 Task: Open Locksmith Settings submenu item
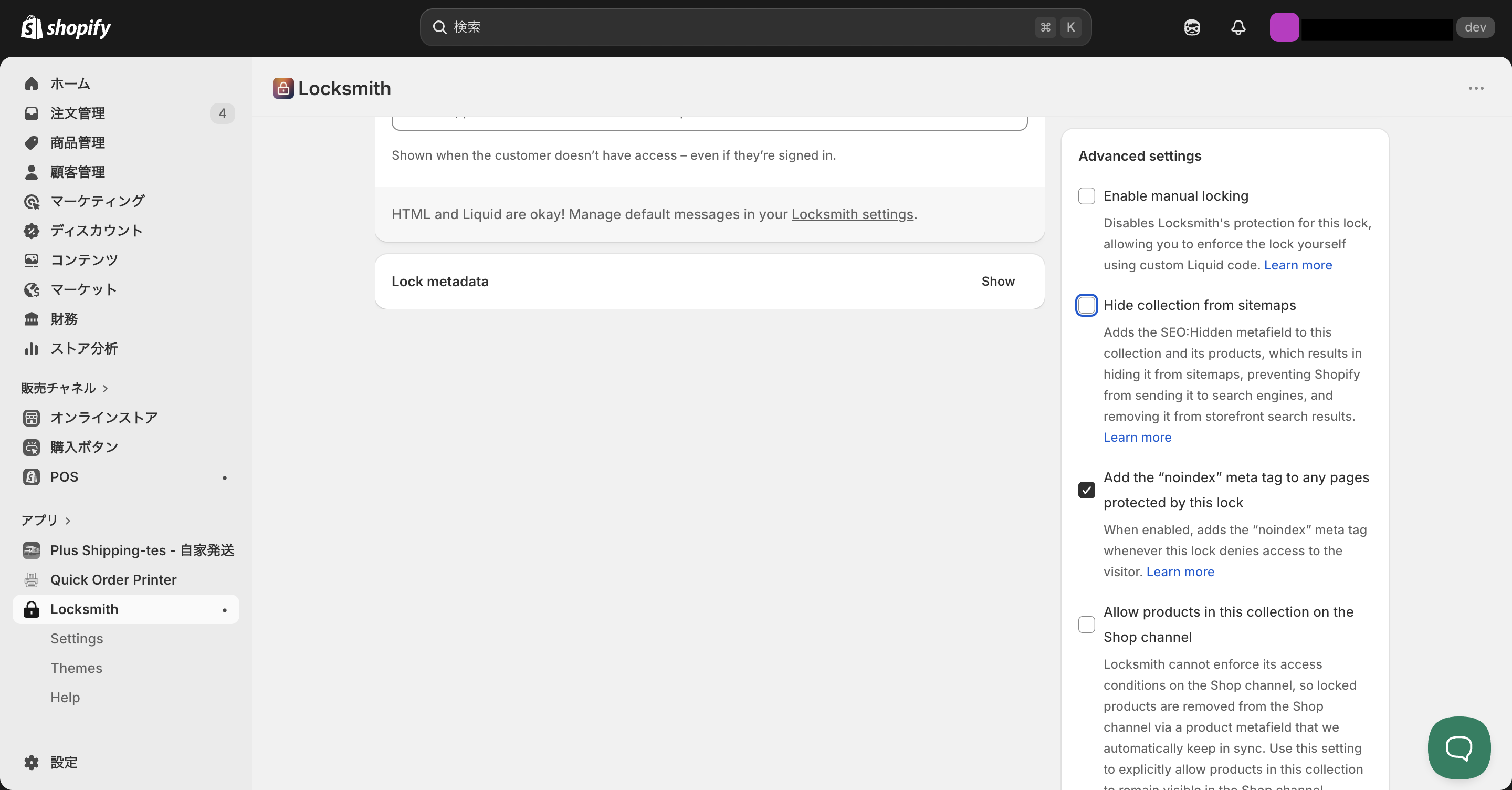click(x=77, y=639)
